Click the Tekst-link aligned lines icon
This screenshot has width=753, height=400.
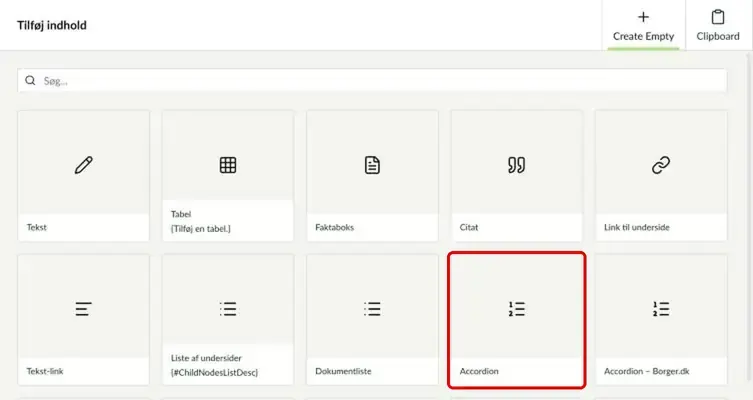coord(84,309)
